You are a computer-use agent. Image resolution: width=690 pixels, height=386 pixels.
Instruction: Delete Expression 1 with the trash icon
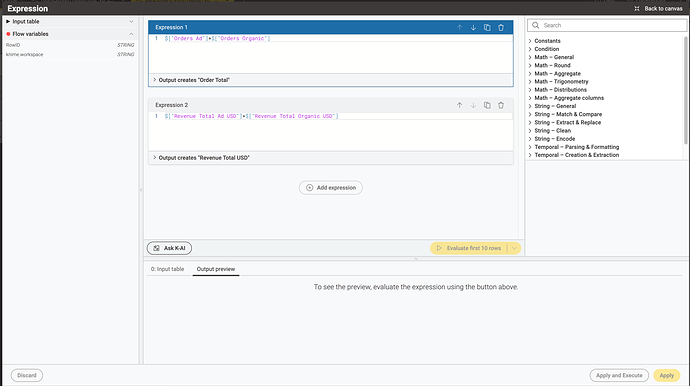click(x=501, y=27)
